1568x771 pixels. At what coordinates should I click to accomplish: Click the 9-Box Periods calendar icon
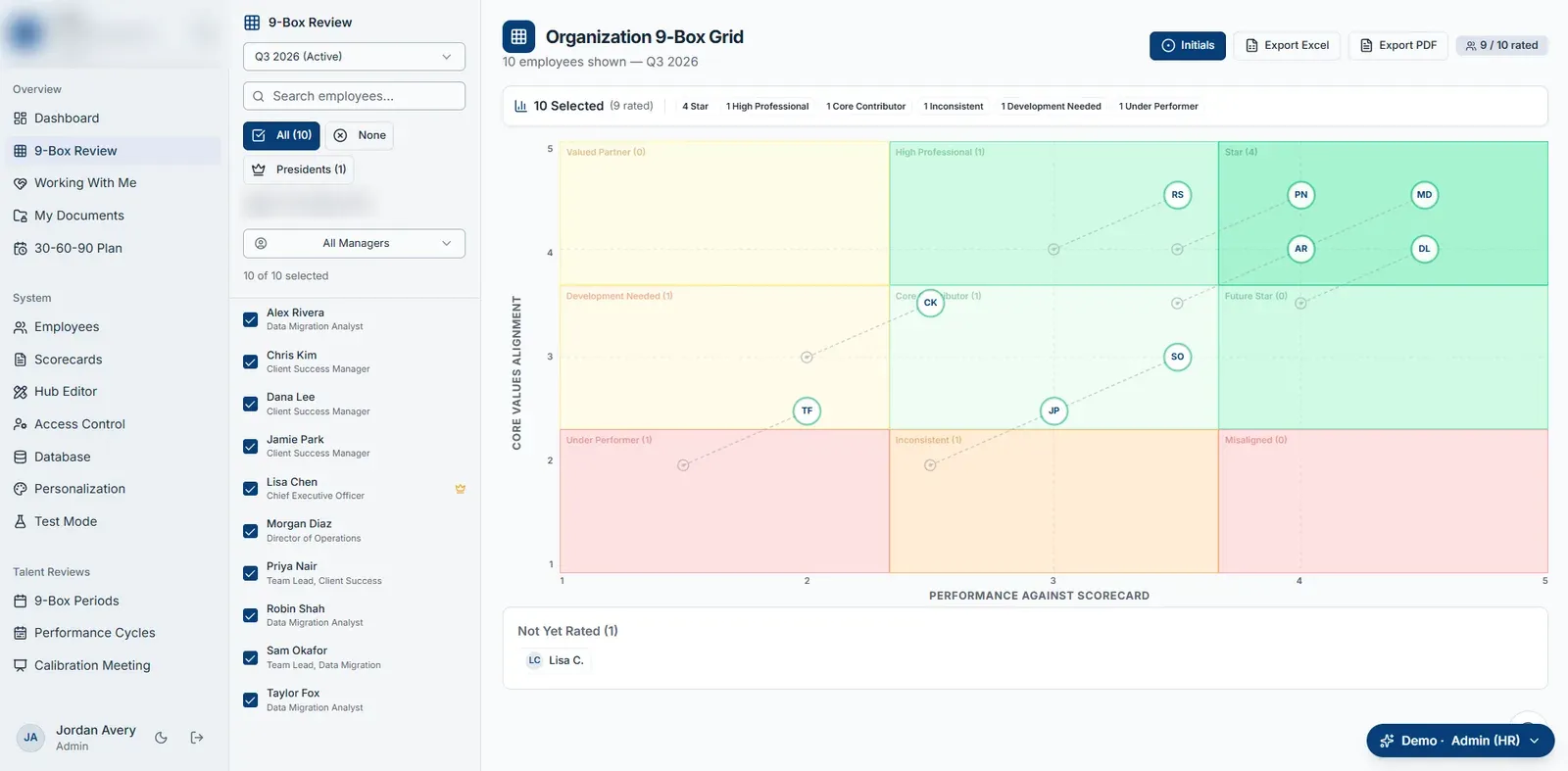coord(20,601)
